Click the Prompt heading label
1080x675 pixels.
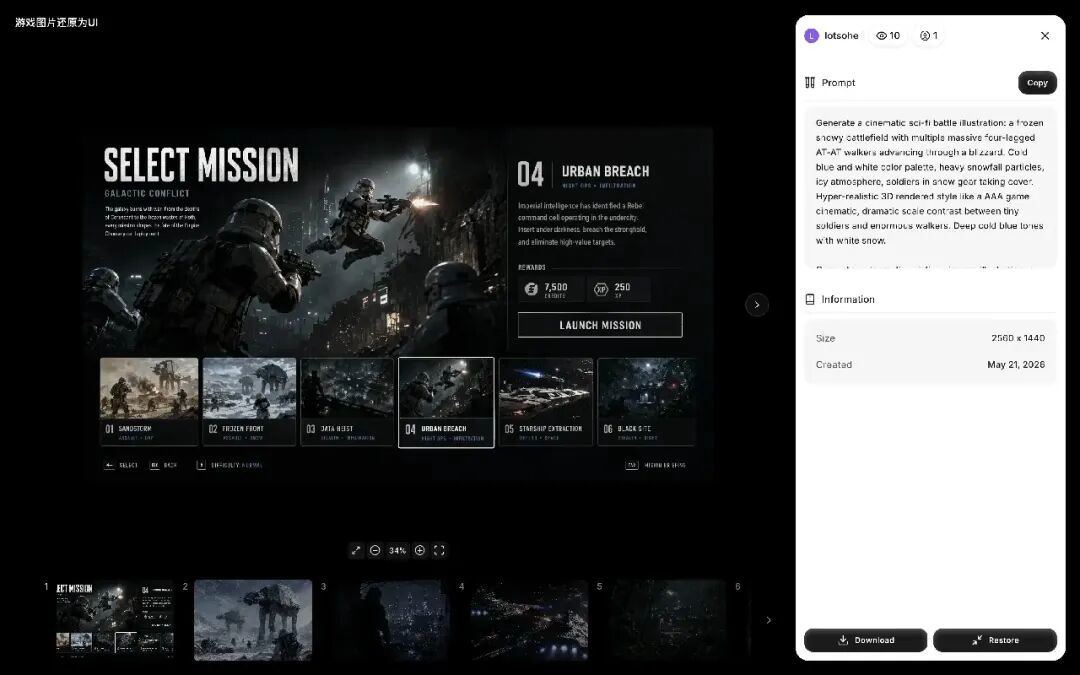[x=838, y=83]
